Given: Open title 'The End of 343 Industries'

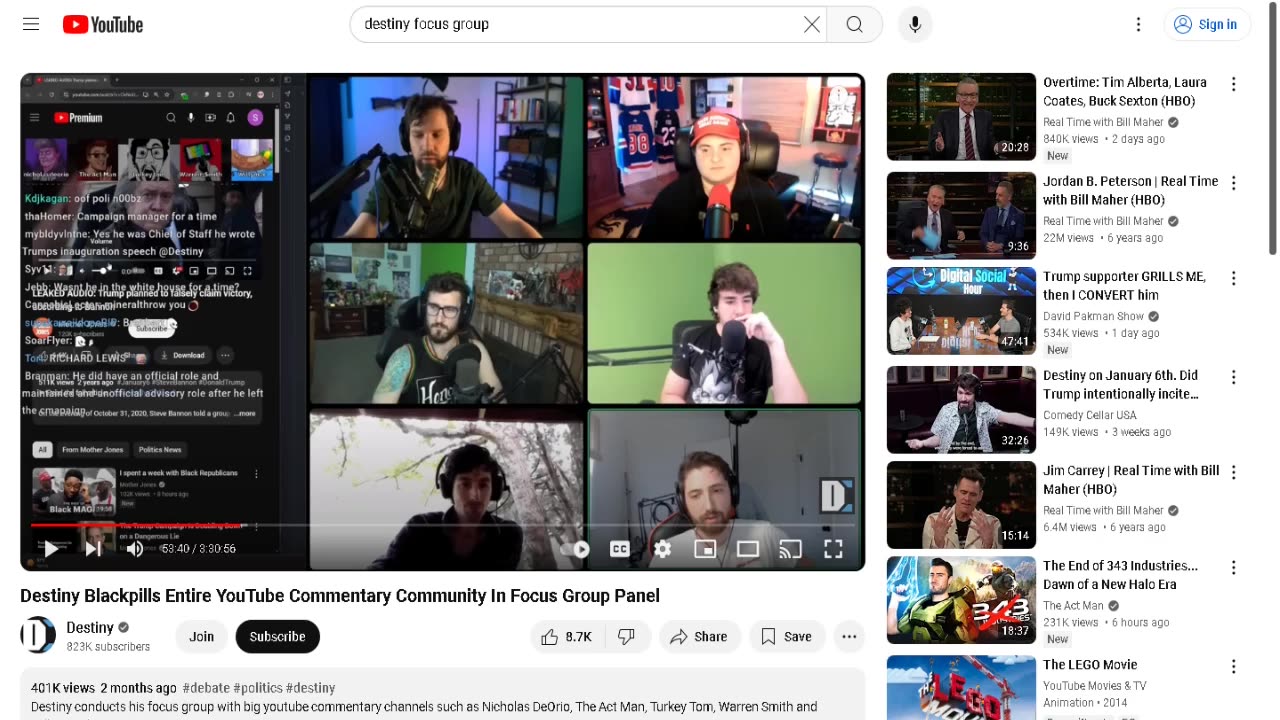Looking at the screenshot, I should [1120, 575].
